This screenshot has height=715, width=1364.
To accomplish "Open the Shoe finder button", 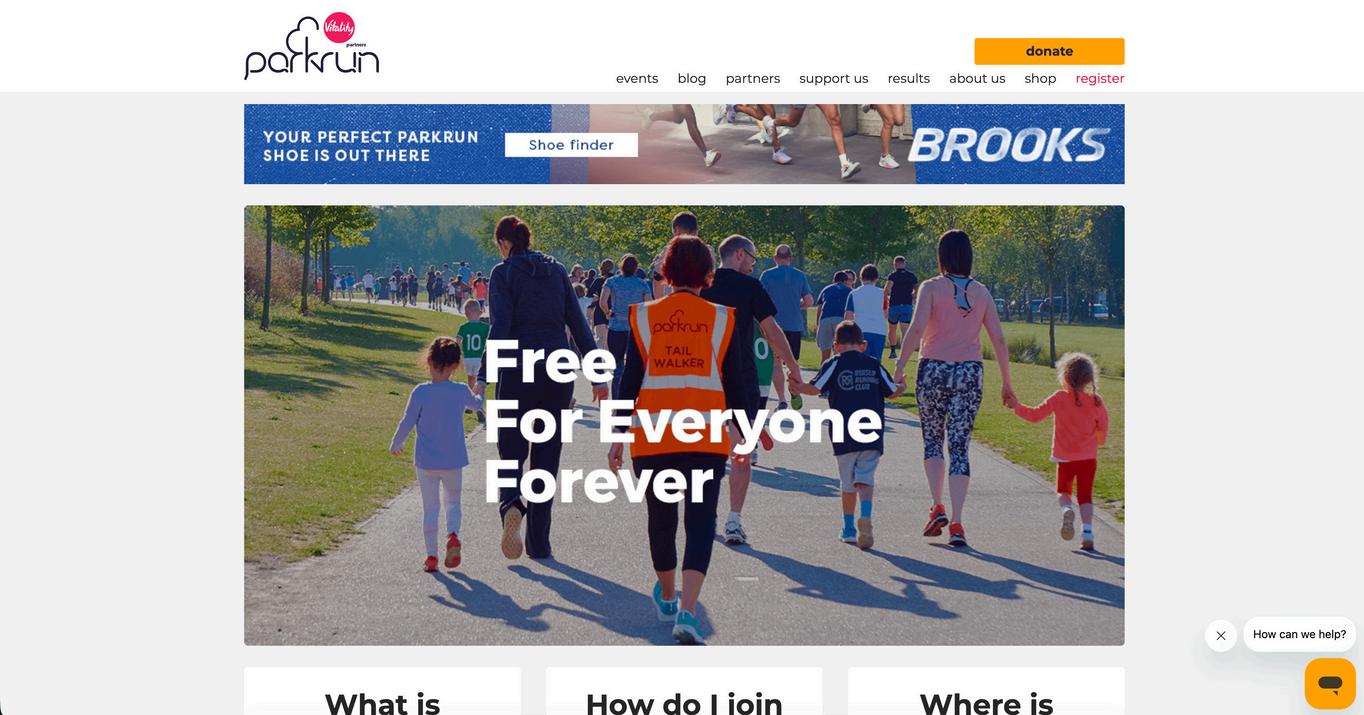I will point(571,145).
